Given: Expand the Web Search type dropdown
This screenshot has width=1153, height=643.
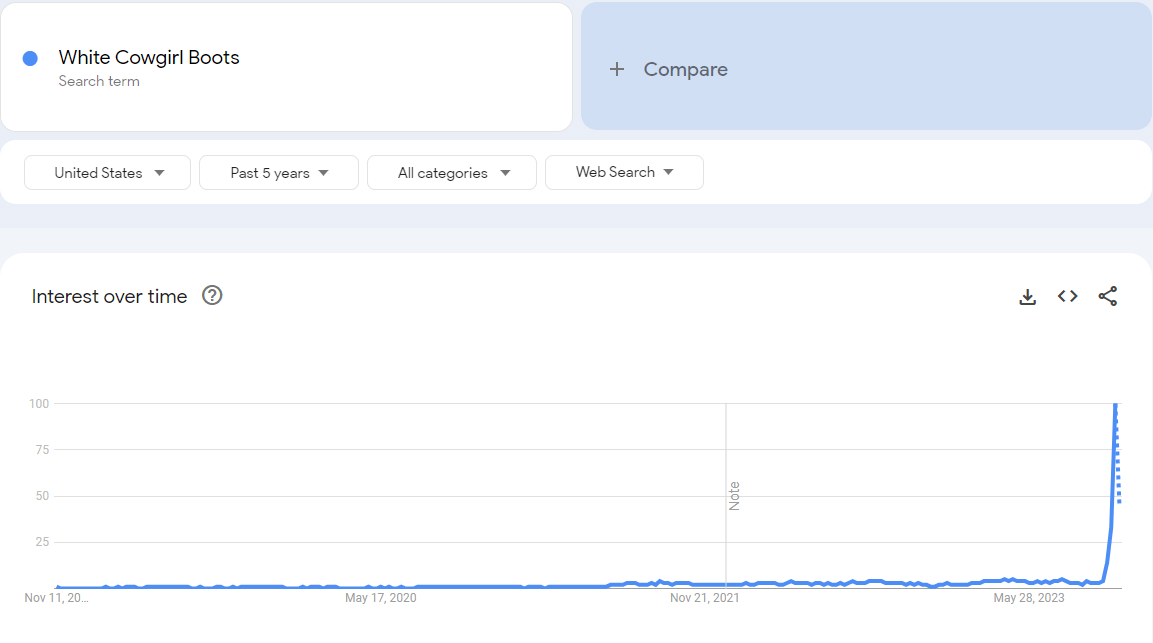Looking at the screenshot, I should coord(624,172).
